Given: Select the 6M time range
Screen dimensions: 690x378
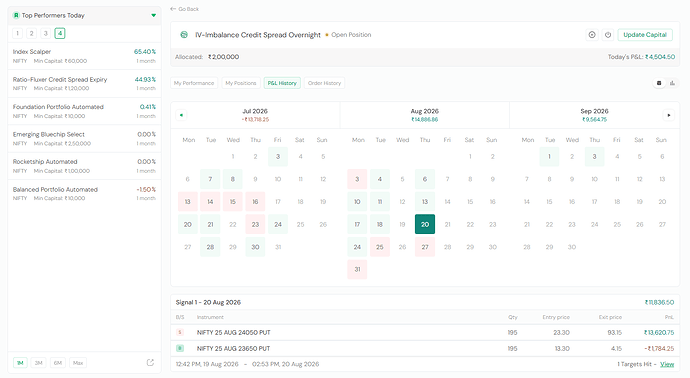Looking at the screenshot, I should (x=58, y=363).
